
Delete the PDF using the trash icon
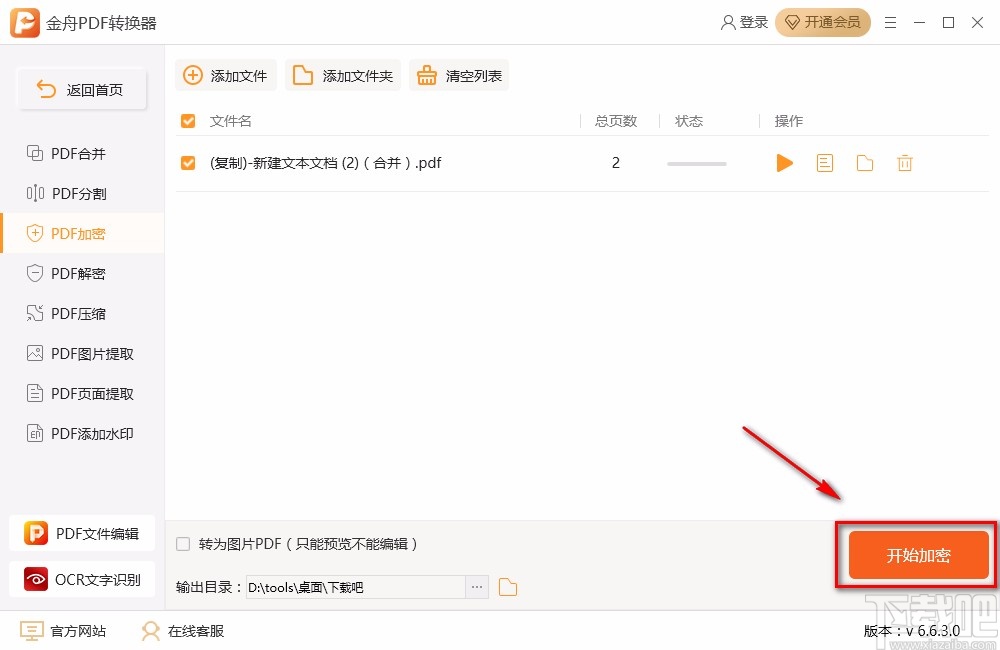coord(905,162)
